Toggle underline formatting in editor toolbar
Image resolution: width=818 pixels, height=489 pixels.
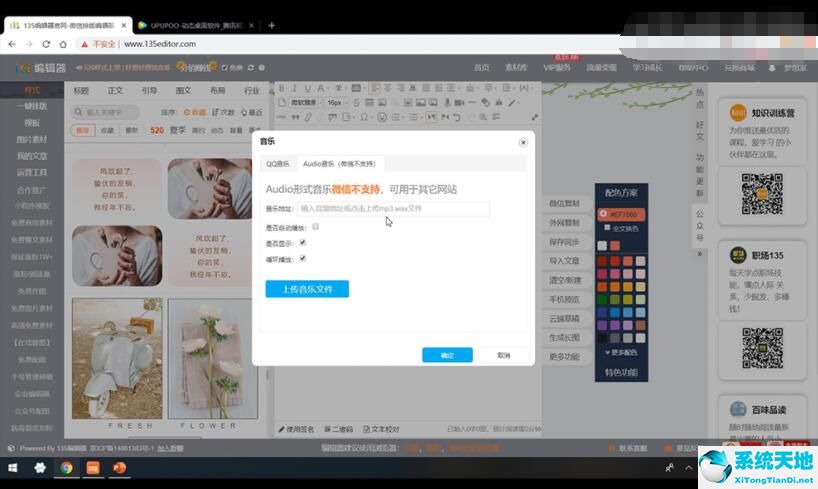[307, 88]
